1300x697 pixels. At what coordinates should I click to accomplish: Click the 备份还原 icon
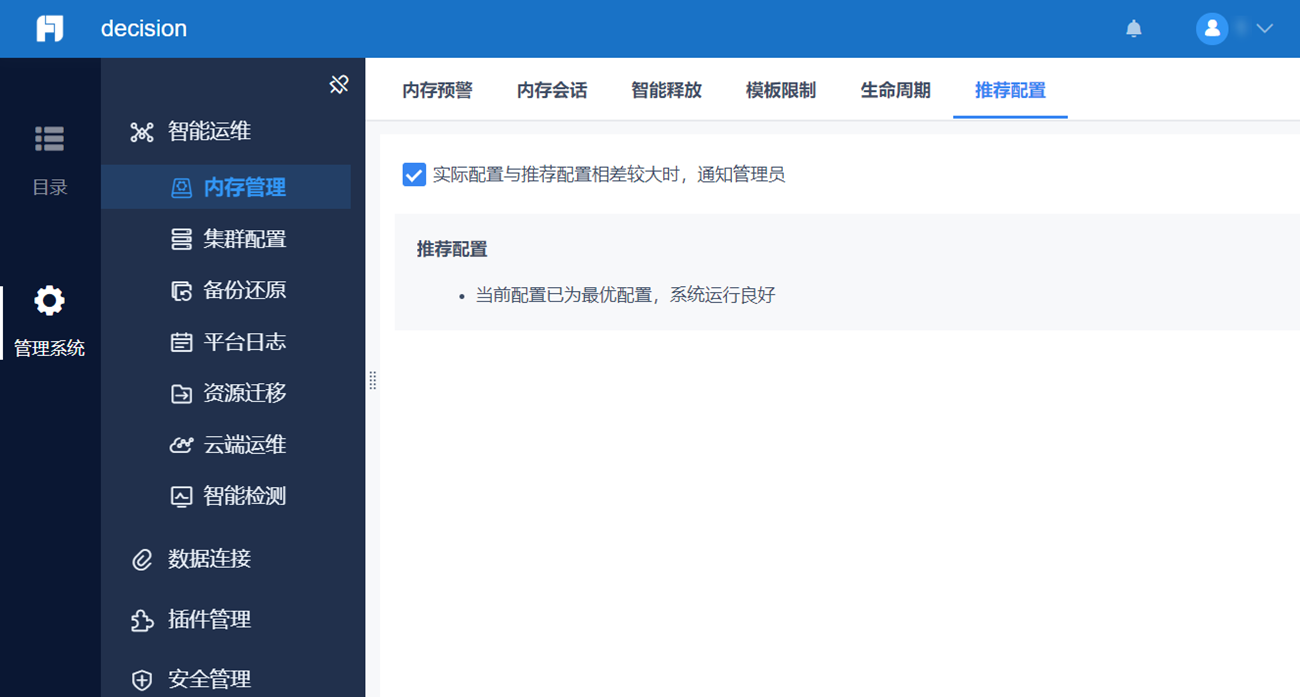click(181, 291)
